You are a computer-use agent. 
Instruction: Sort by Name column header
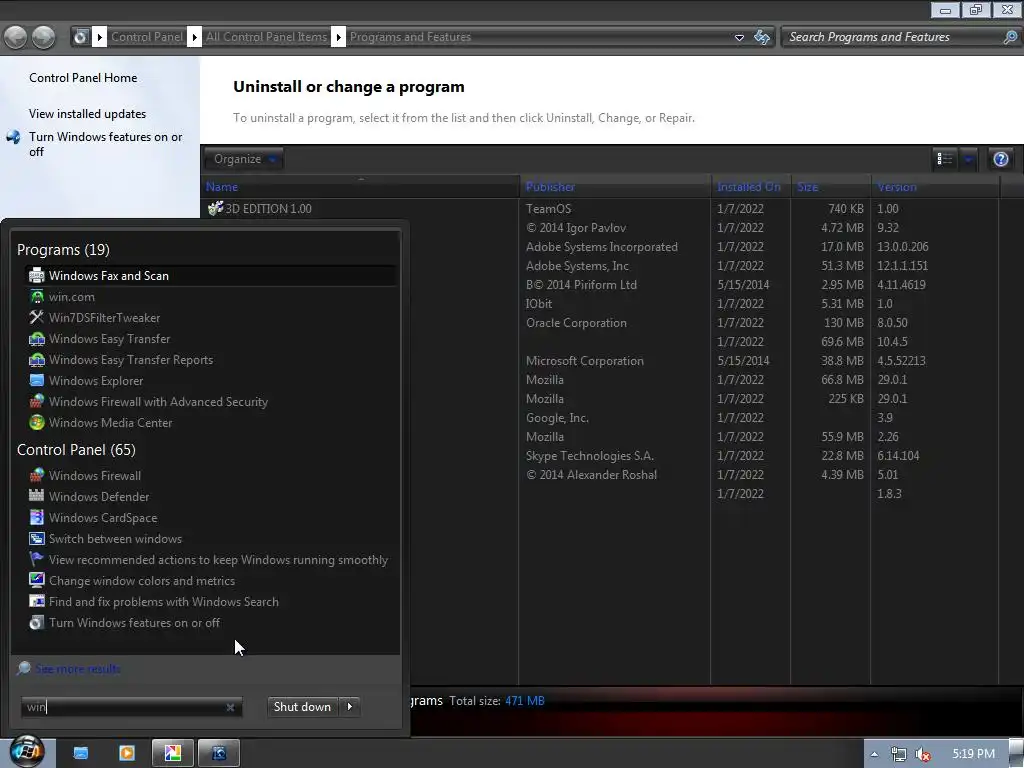(x=360, y=187)
